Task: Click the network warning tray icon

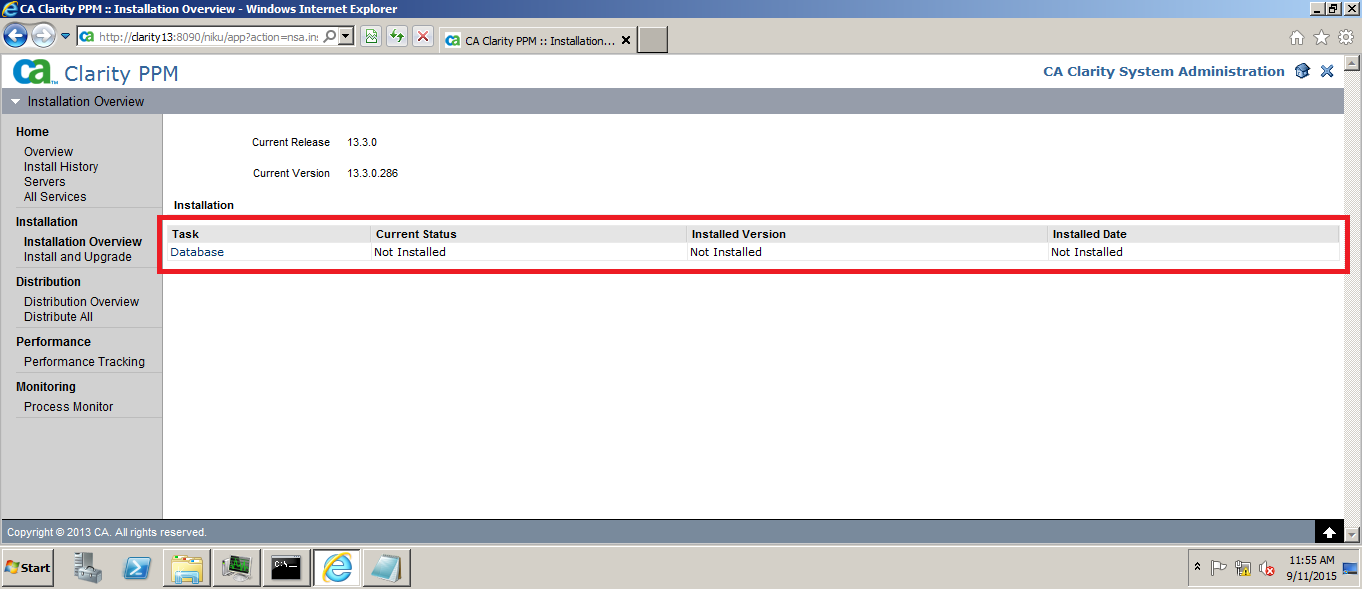Action: click(1243, 567)
